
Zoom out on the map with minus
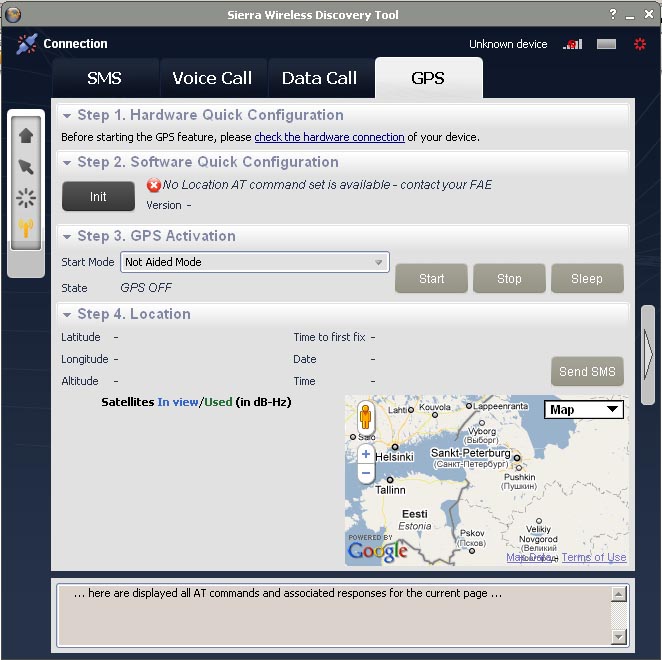coord(366,473)
